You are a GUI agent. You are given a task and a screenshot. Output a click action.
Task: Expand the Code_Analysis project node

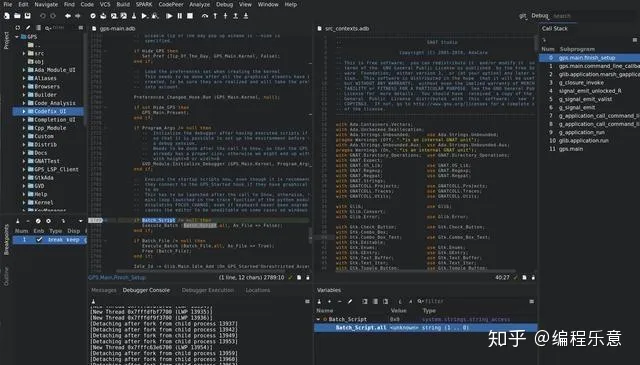click(24, 103)
